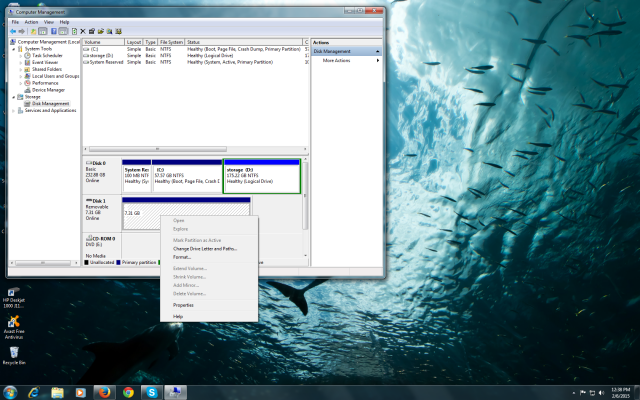Click the Firefox icon in the taskbar

[x=103, y=391]
